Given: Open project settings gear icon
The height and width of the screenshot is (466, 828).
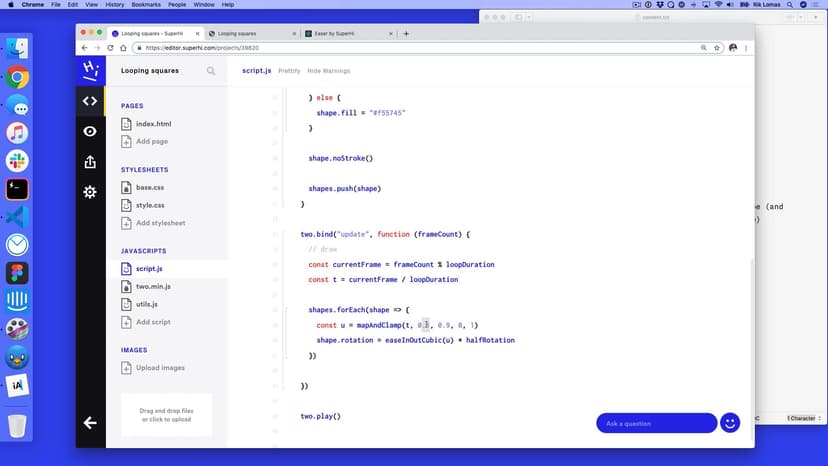Looking at the screenshot, I should pos(90,192).
